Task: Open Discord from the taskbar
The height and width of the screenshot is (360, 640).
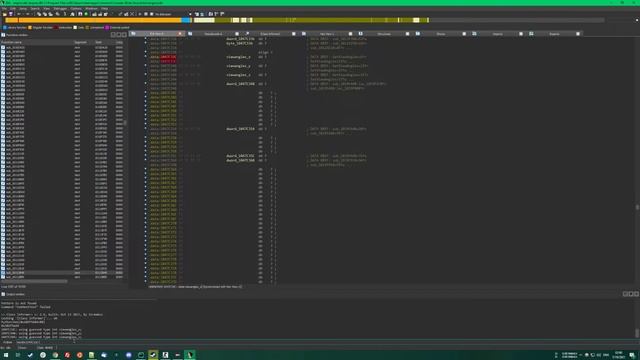Action: 129,355
